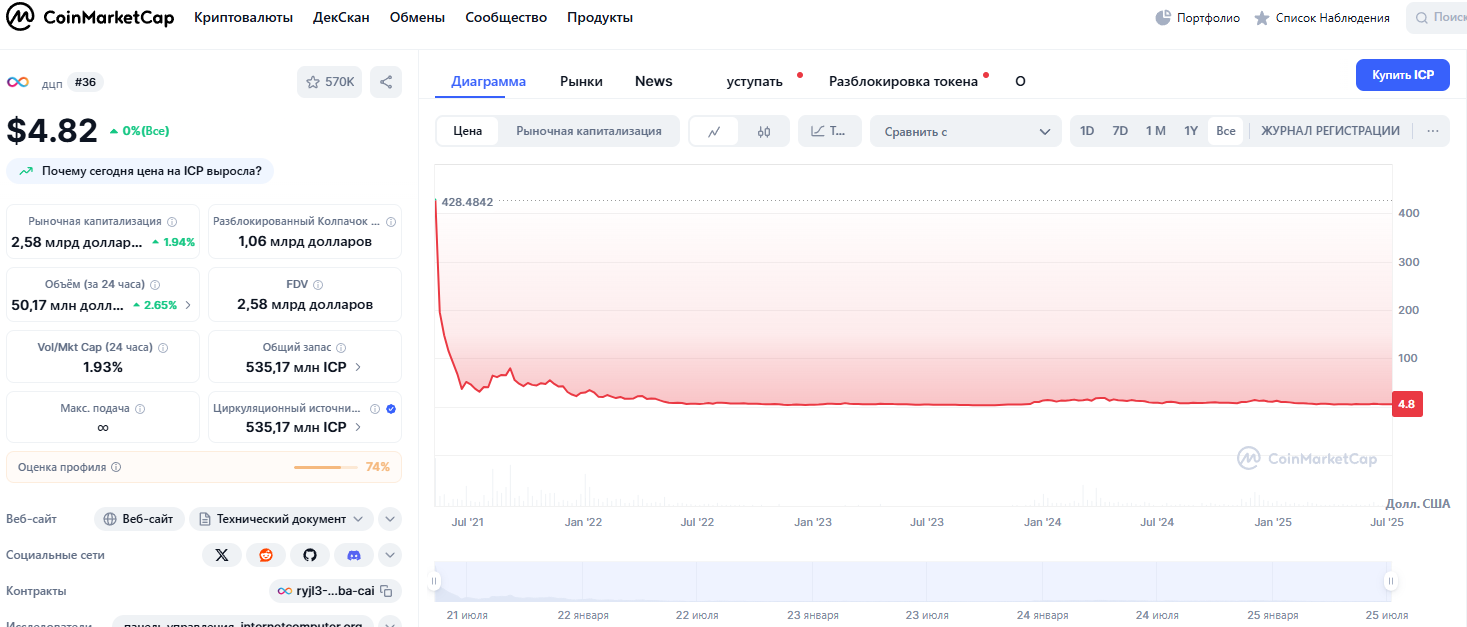The image size is (1467, 627).
Task: Expand the social networks list
Action: (390, 555)
